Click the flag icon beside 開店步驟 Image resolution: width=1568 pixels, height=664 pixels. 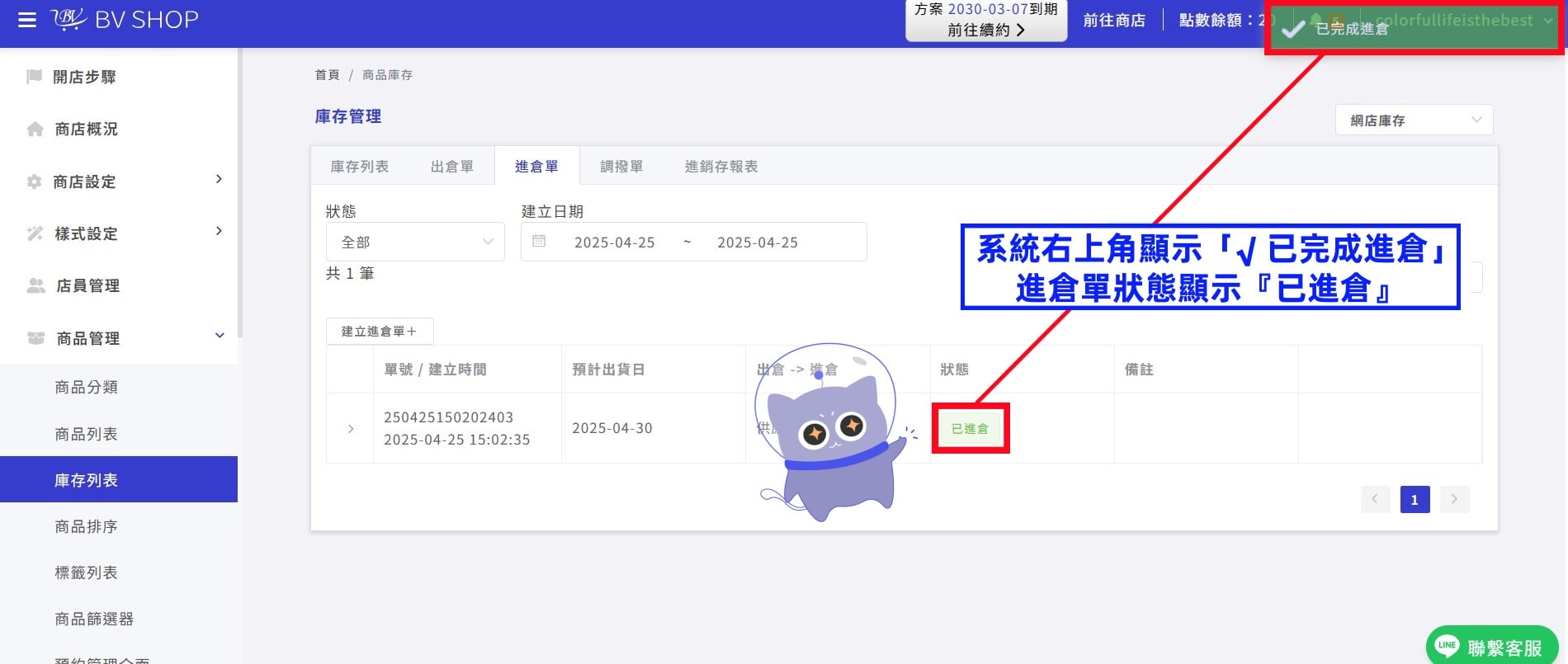pos(34,77)
